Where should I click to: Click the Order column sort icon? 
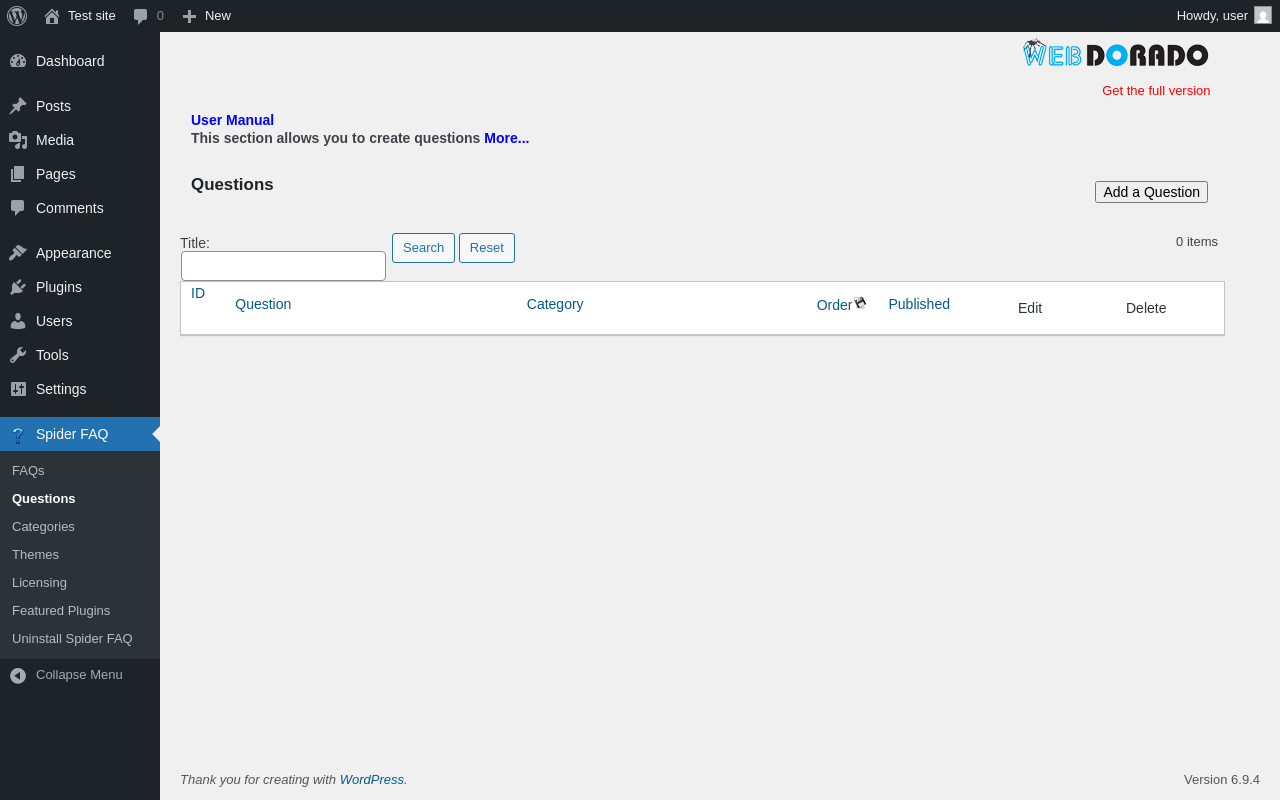(x=860, y=302)
